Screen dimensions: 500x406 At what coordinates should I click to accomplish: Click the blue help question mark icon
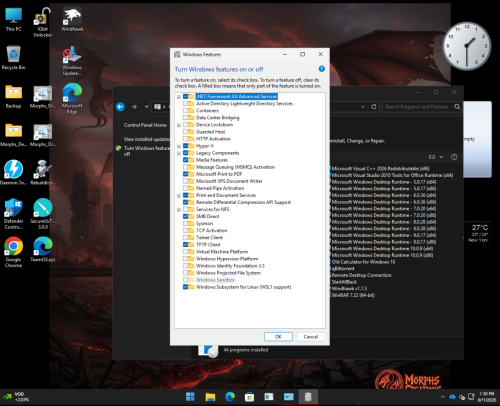pyautogui.click(x=322, y=69)
